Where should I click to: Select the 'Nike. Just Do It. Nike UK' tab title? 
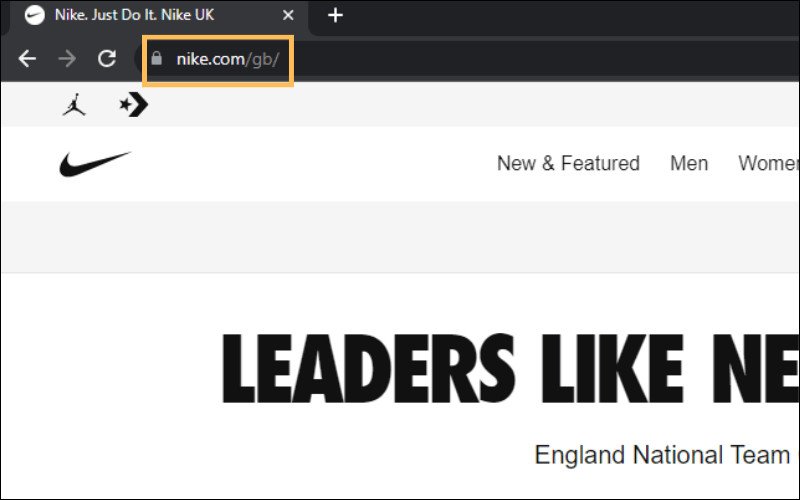point(148,16)
